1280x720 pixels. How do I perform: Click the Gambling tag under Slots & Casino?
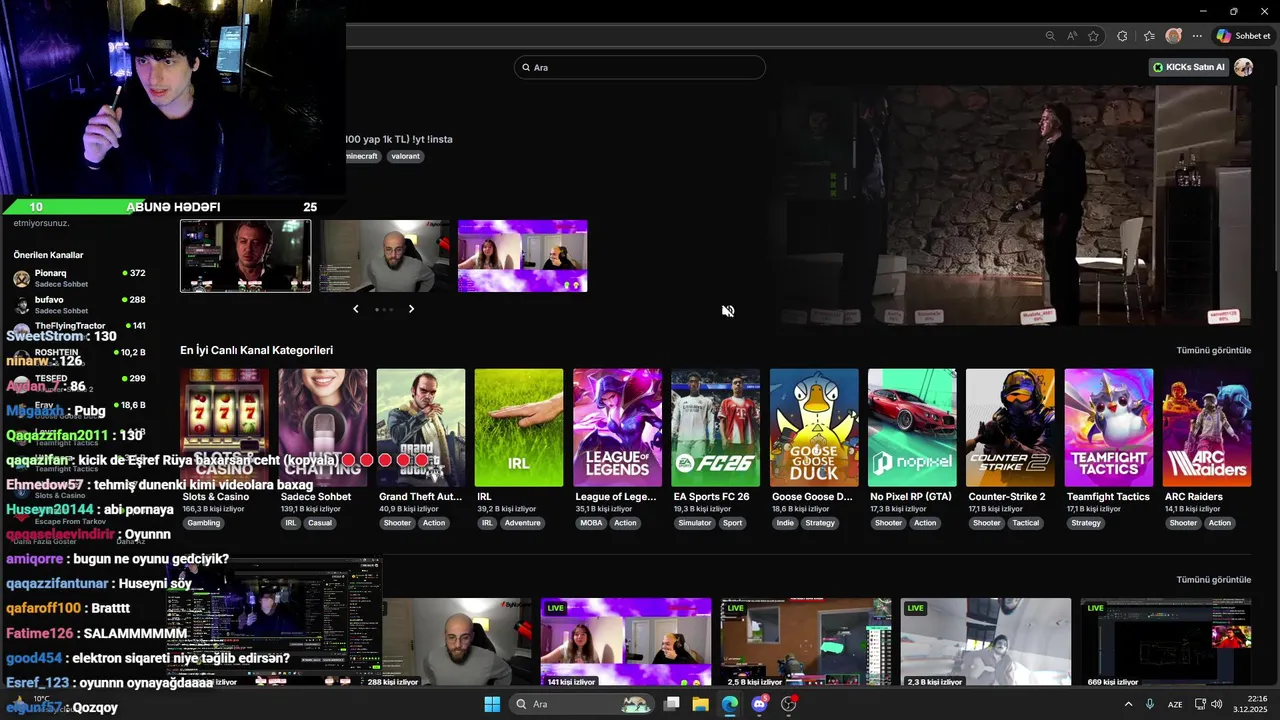[x=204, y=523]
